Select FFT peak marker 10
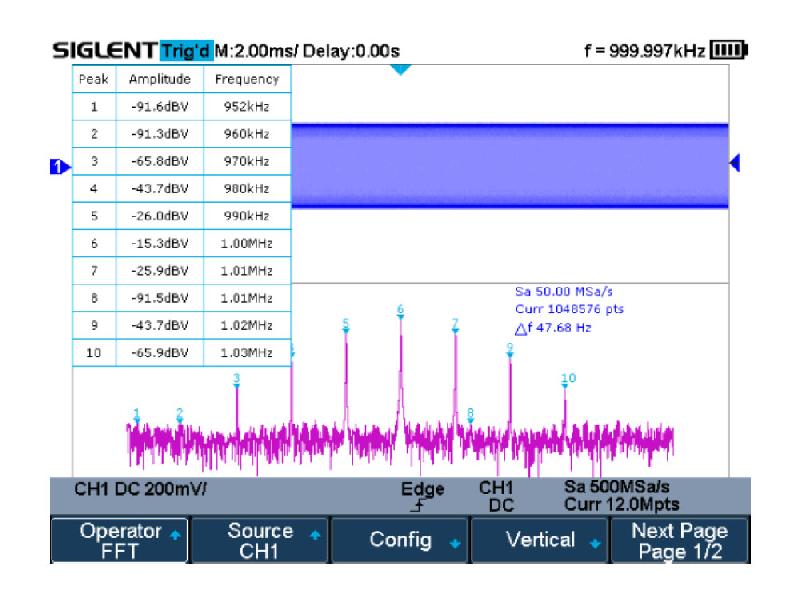The image size is (800, 600). click(x=567, y=379)
